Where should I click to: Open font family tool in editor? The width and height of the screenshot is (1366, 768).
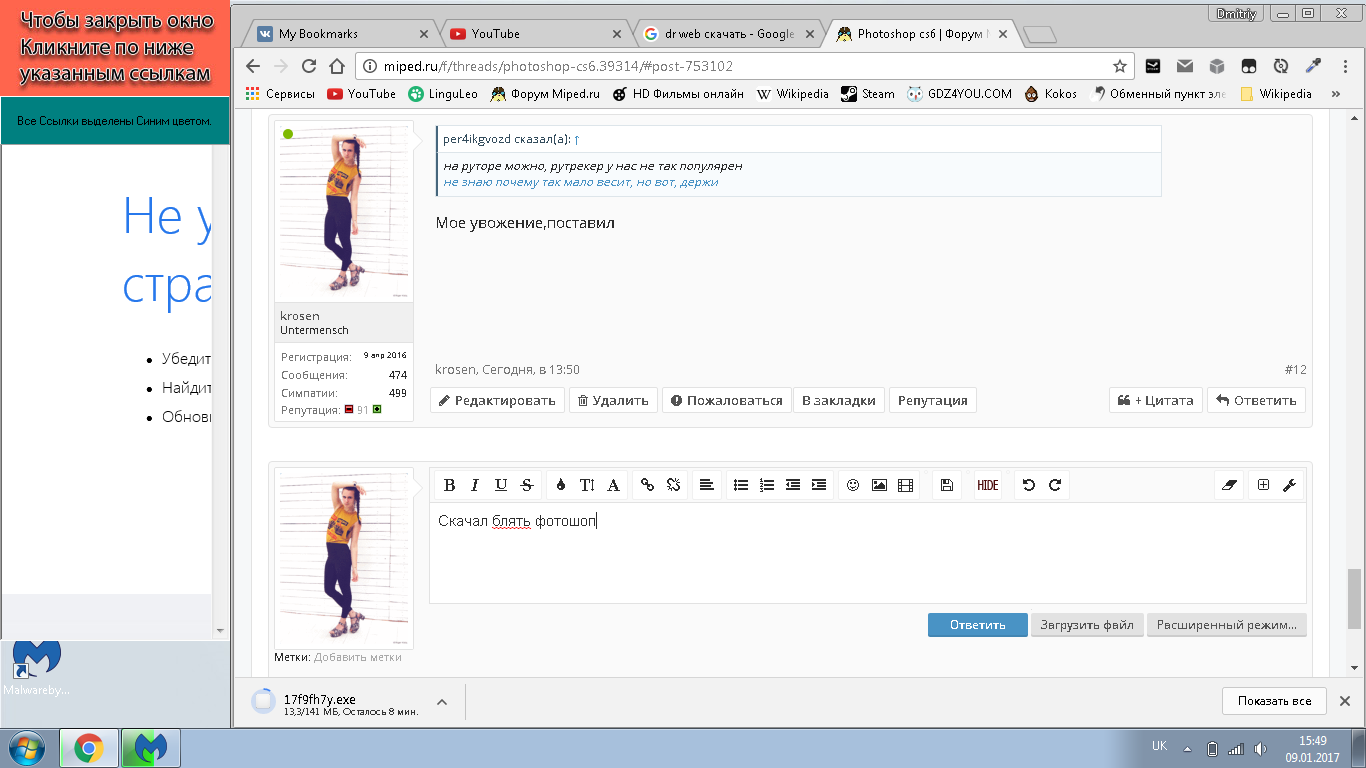[613, 485]
